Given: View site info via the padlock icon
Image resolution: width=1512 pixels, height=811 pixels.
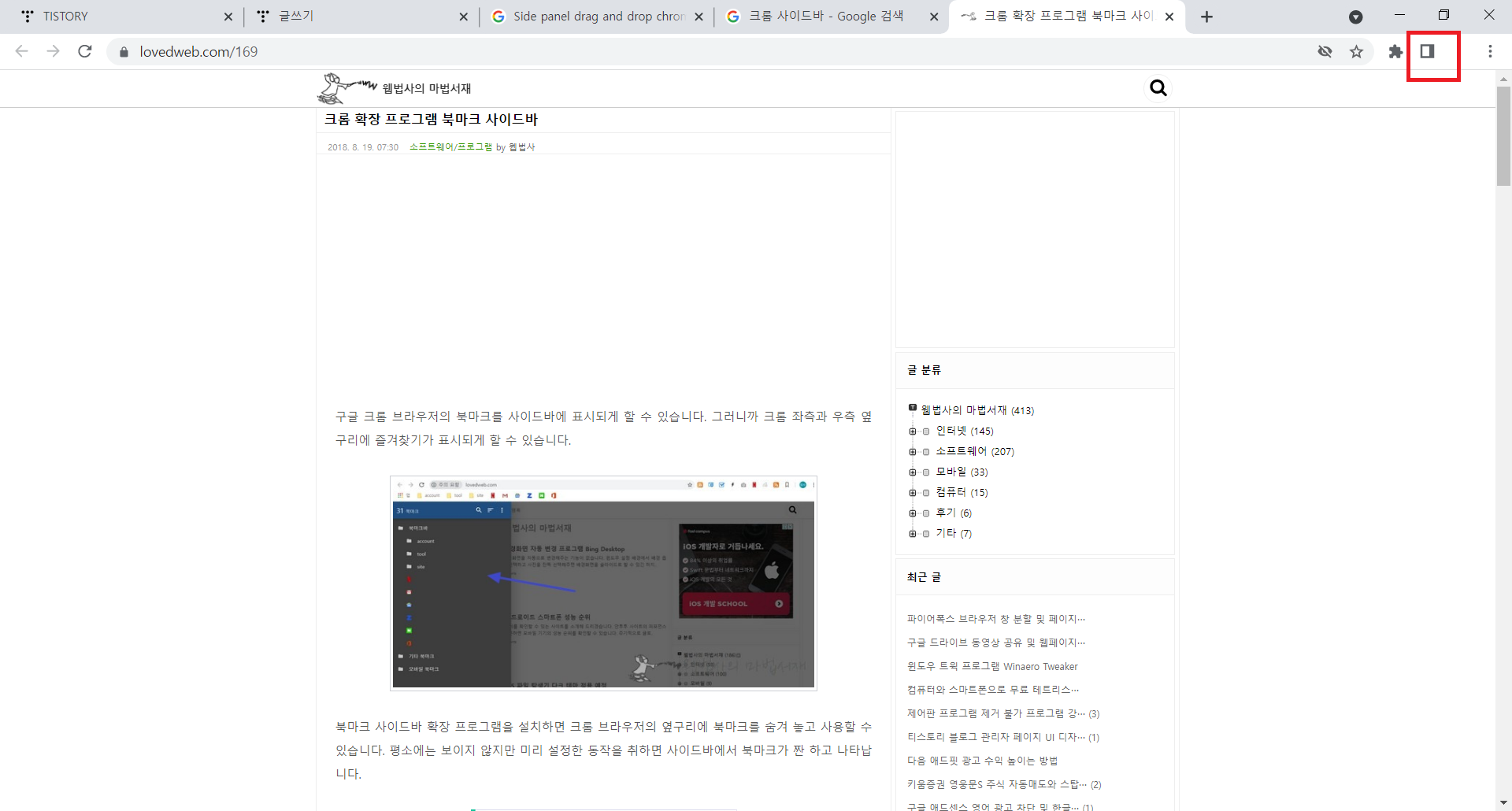Looking at the screenshot, I should pos(124,52).
